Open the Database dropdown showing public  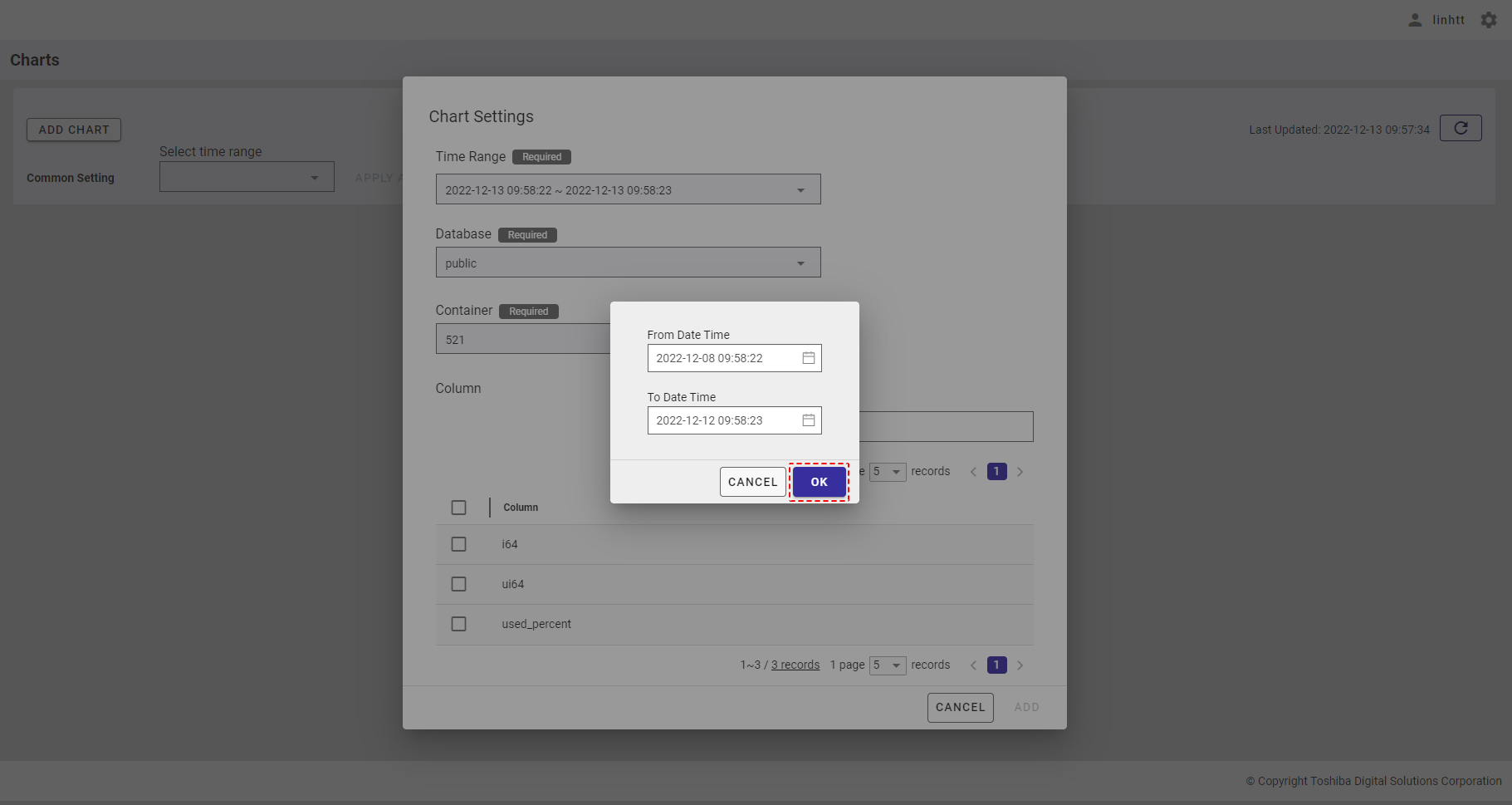point(800,263)
